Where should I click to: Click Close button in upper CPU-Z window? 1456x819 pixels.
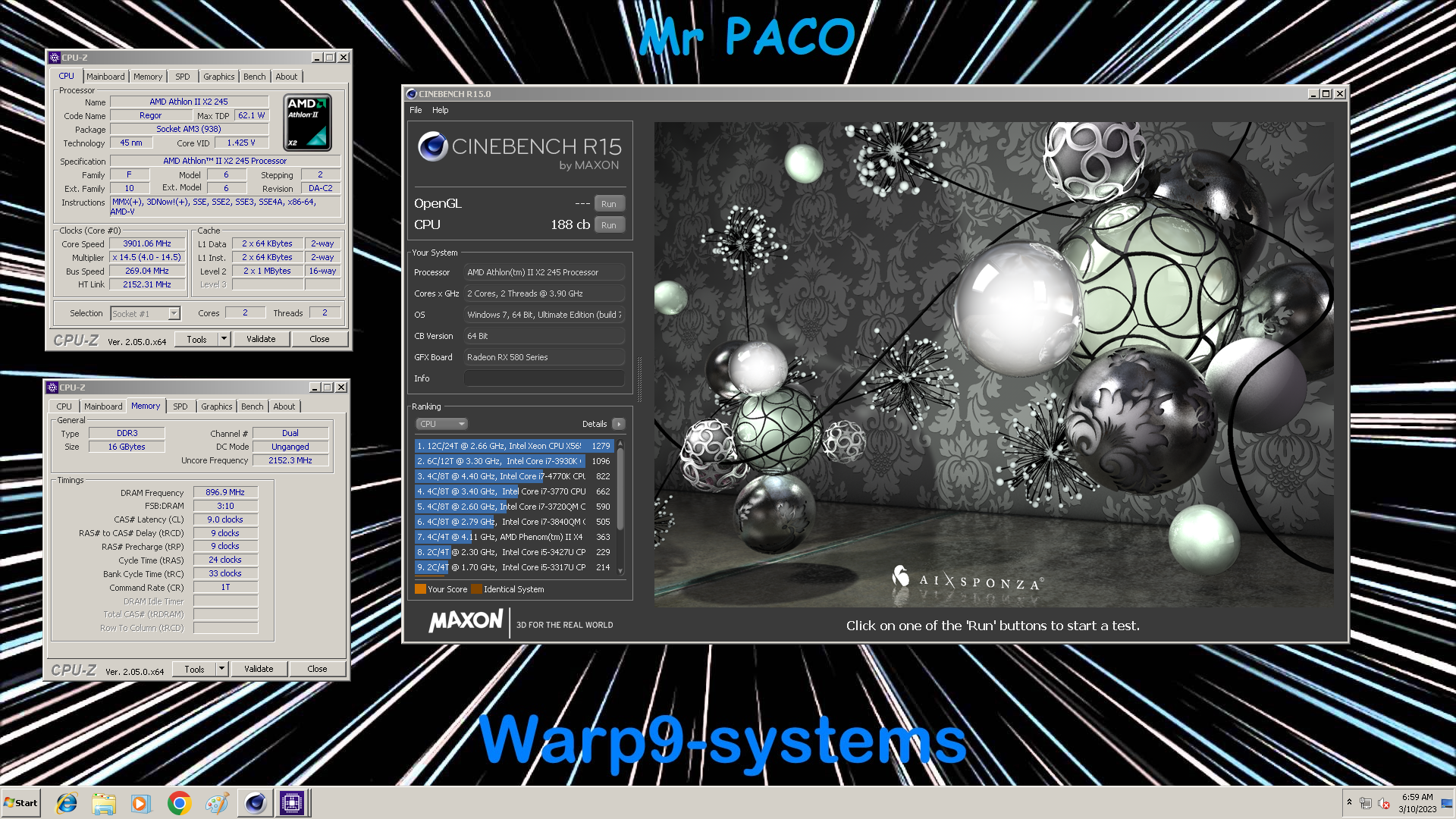319,340
